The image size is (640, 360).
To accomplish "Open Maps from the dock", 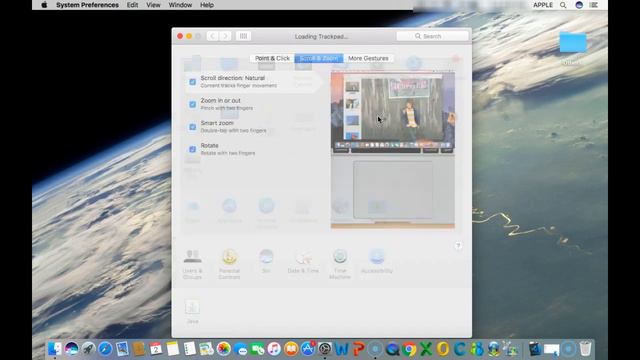I will tap(207, 349).
